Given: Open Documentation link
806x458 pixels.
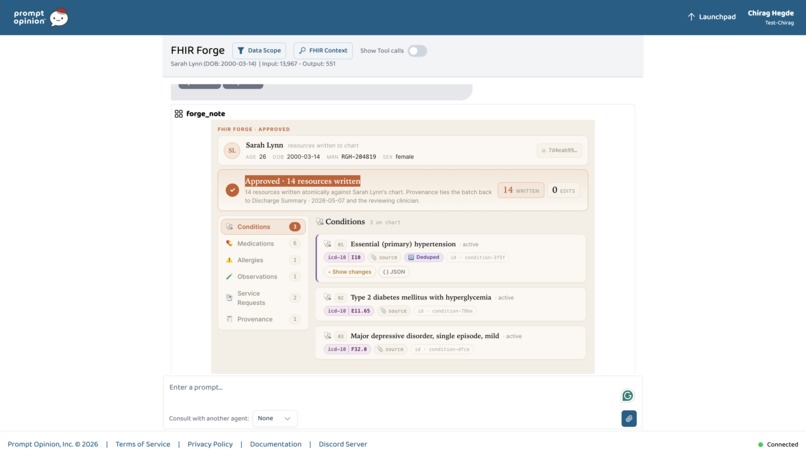Looking at the screenshot, I should (x=276, y=444).
